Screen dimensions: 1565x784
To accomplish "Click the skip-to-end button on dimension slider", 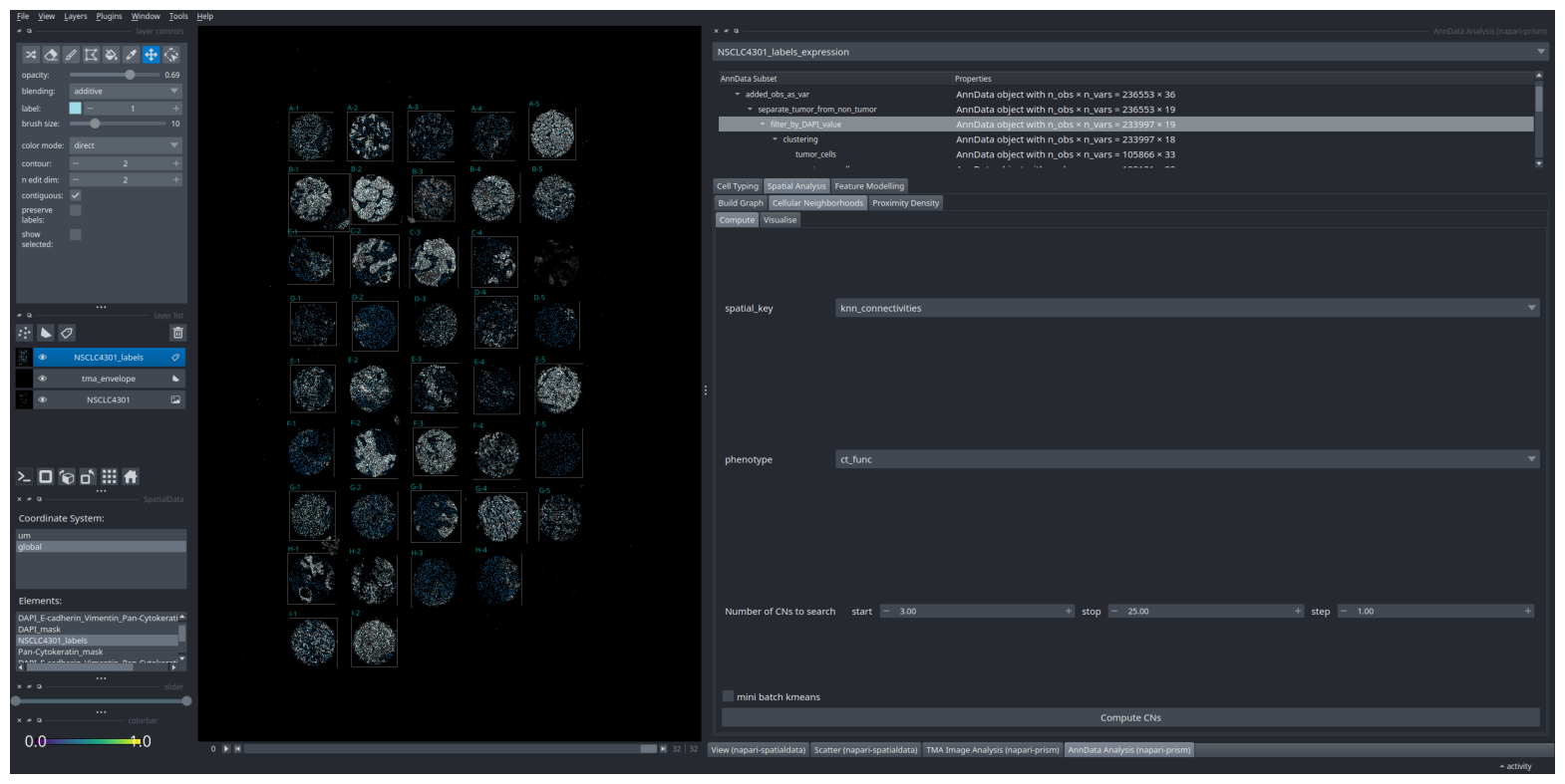I will (663, 748).
